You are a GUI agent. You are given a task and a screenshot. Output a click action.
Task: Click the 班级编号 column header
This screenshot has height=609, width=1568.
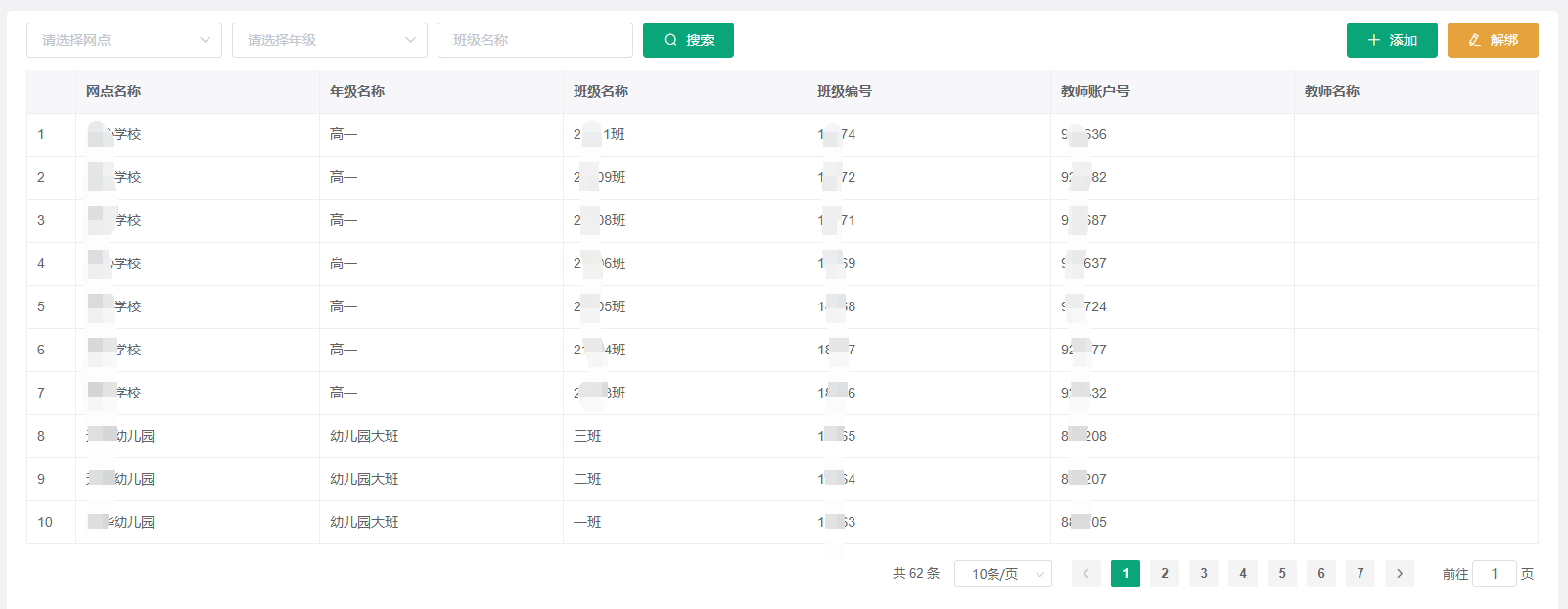pyautogui.click(x=845, y=91)
